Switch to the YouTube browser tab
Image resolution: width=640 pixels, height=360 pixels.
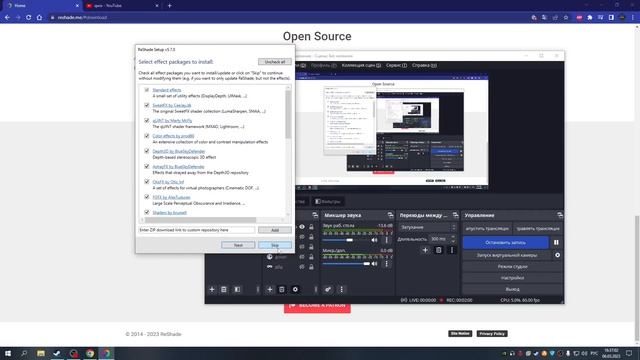[x=122, y=6]
